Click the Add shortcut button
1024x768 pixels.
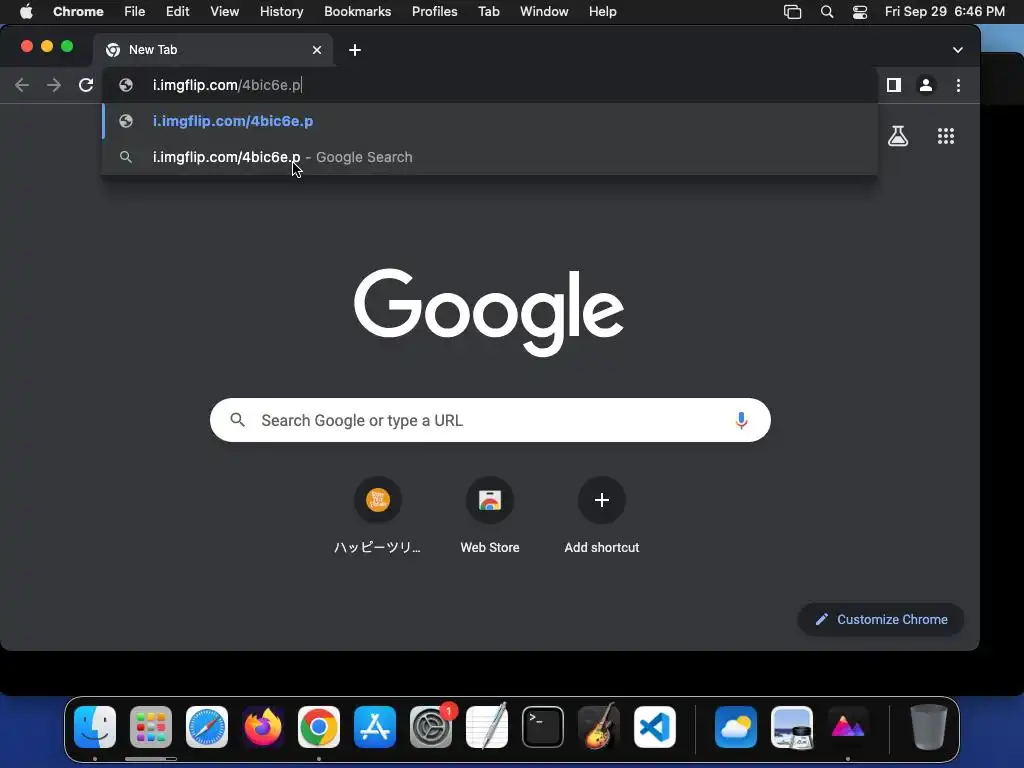click(x=601, y=516)
